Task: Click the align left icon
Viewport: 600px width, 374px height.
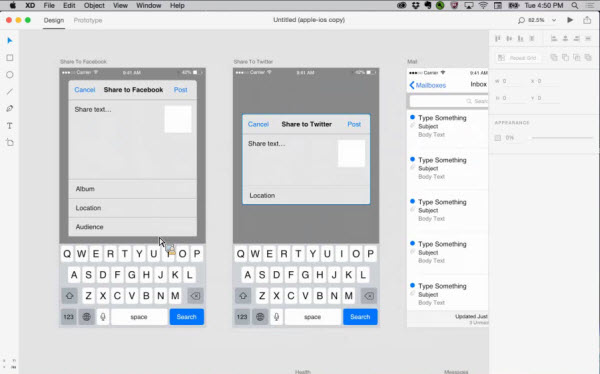Action: pos(554,38)
